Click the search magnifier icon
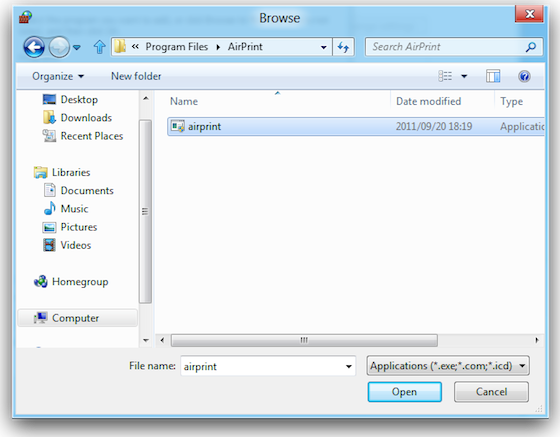This screenshot has width=560, height=437. point(531,47)
